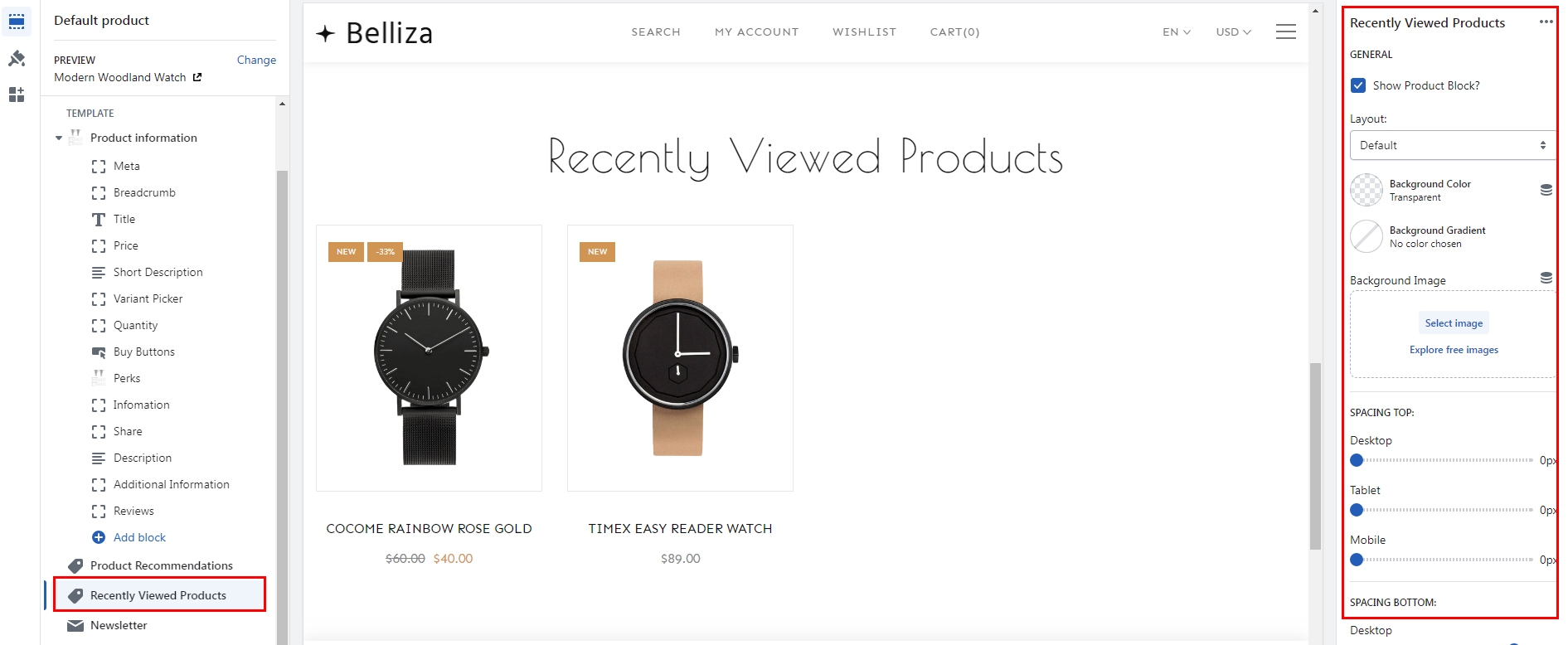Open the Sections icon in left rail
1568x645 pixels.
(17, 22)
